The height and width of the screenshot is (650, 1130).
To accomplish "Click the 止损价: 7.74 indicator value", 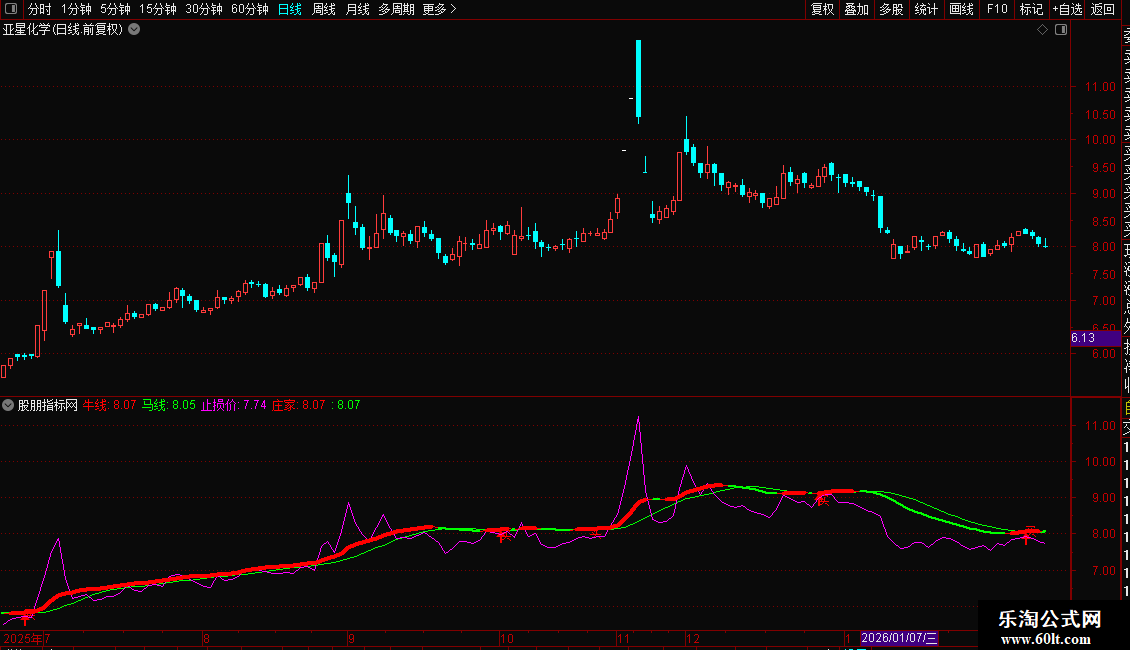I will point(233,405).
